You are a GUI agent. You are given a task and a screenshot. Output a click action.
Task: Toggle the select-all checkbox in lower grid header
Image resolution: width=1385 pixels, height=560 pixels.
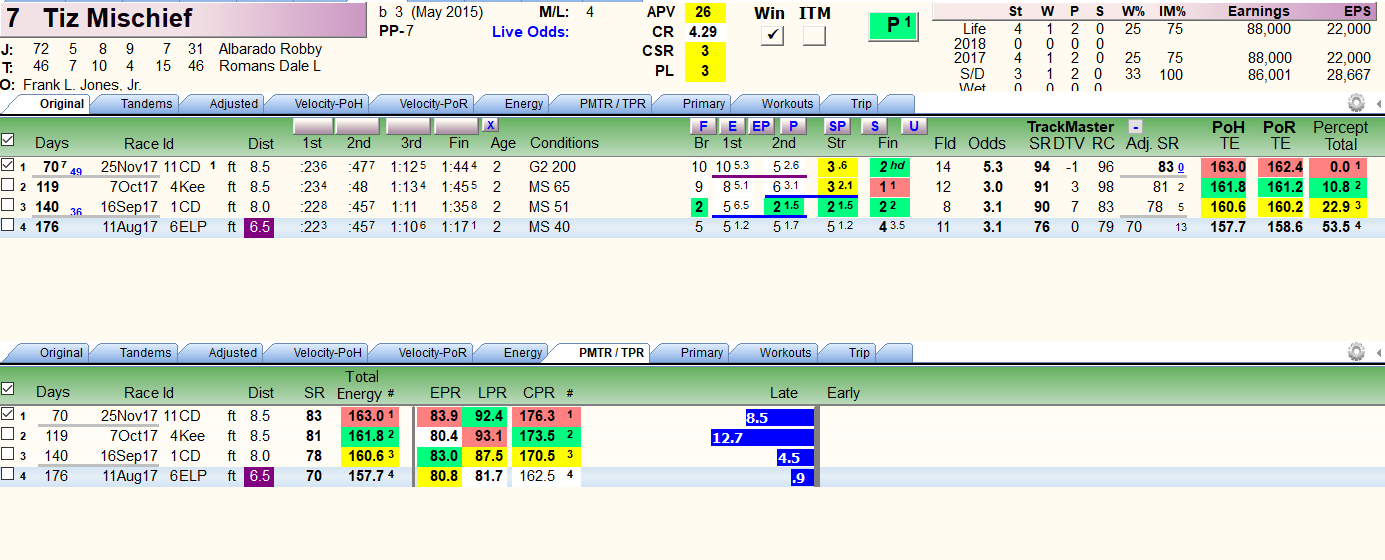(x=8, y=388)
